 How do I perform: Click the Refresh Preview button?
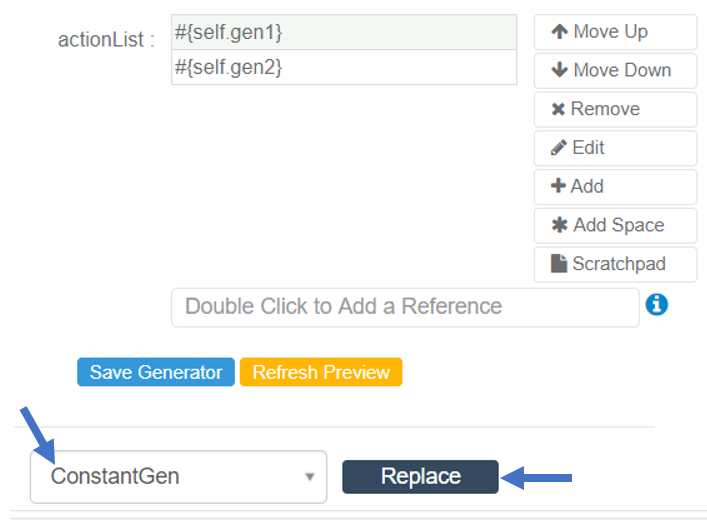(x=321, y=373)
